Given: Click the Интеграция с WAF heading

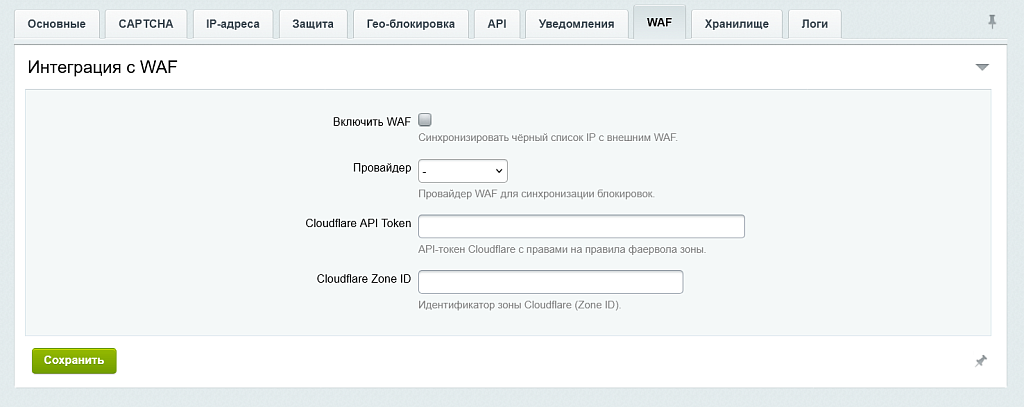Looking at the screenshot, I should pyautogui.click(x=103, y=67).
